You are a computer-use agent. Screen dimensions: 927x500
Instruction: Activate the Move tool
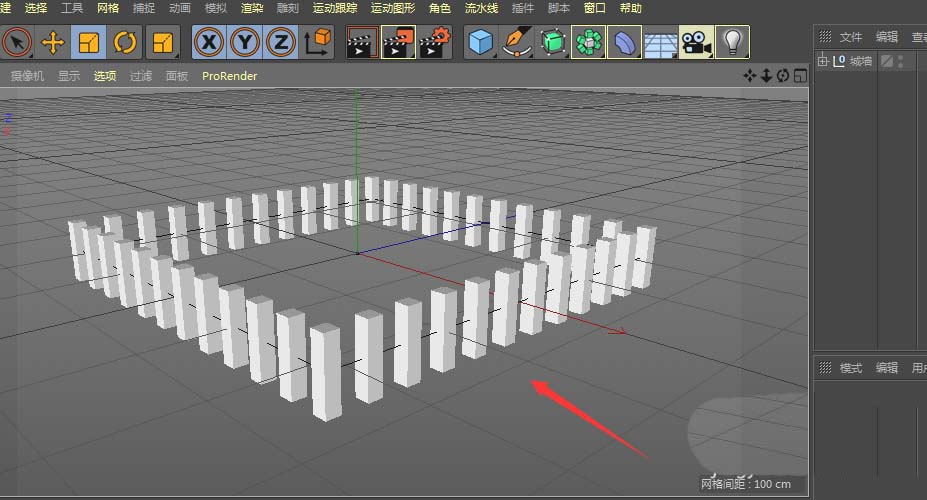pyautogui.click(x=53, y=43)
